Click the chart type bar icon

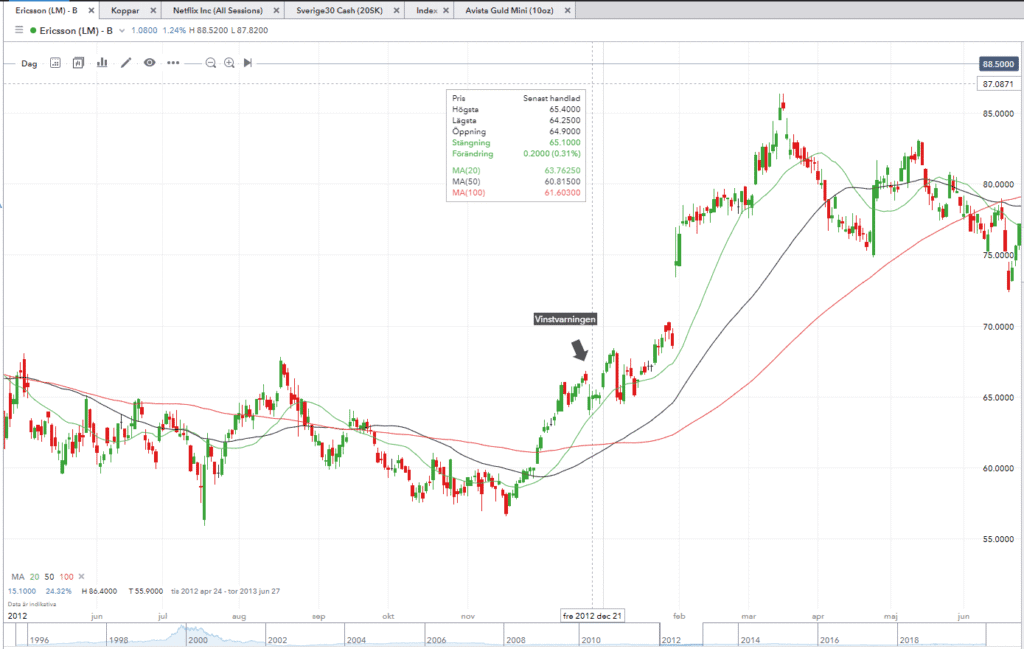102,62
